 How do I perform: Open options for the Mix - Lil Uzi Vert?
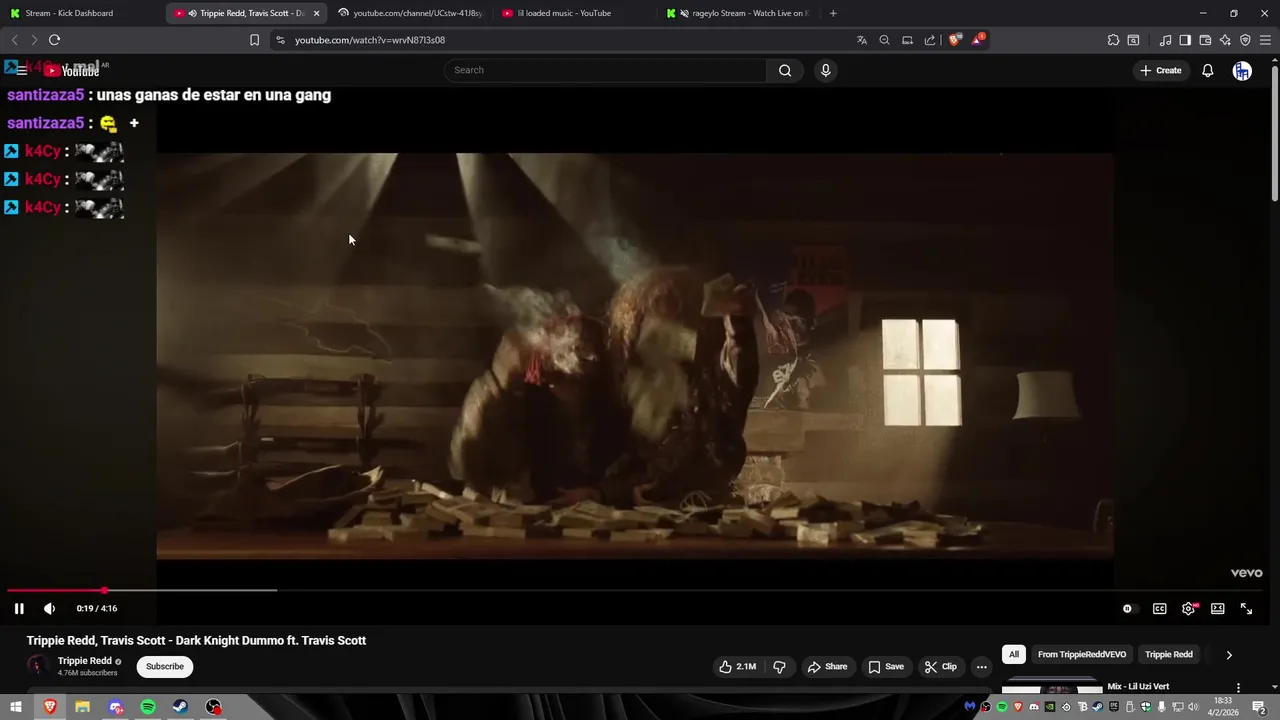pyautogui.click(x=1238, y=687)
